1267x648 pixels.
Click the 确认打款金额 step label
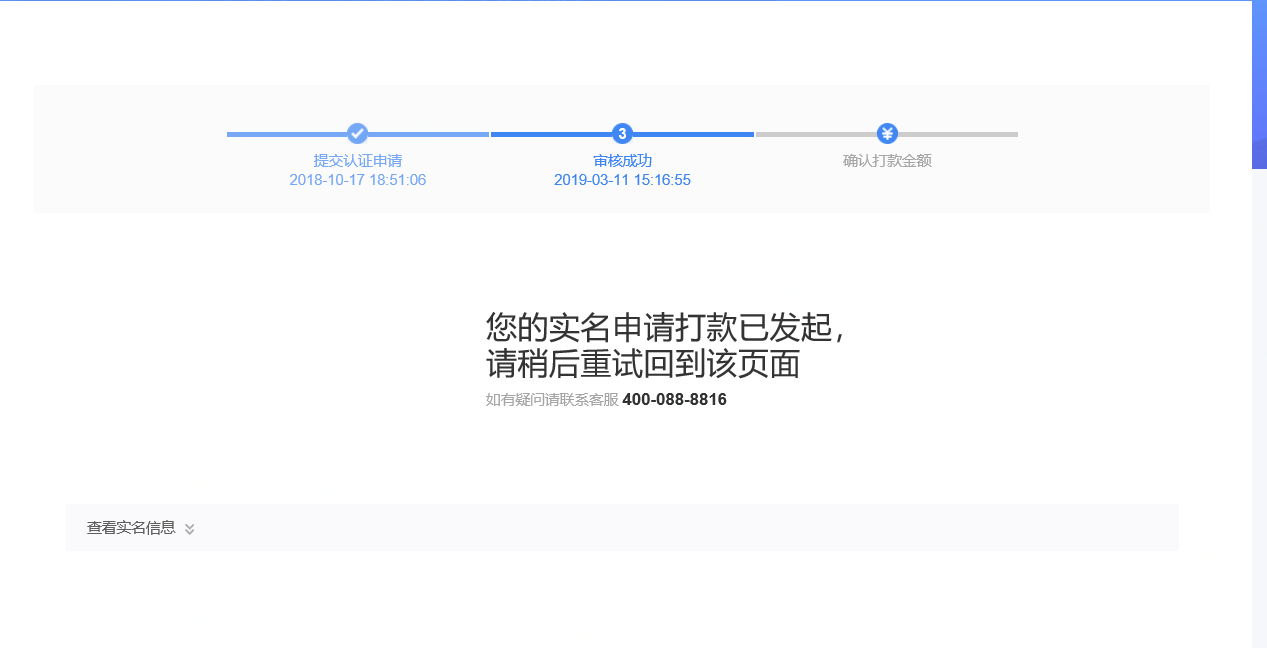point(887,160)
